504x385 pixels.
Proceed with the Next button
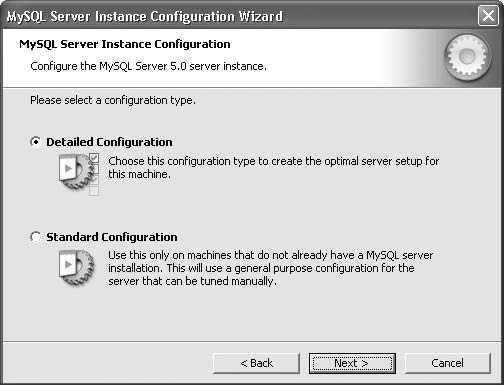click(x=352, y=363)
